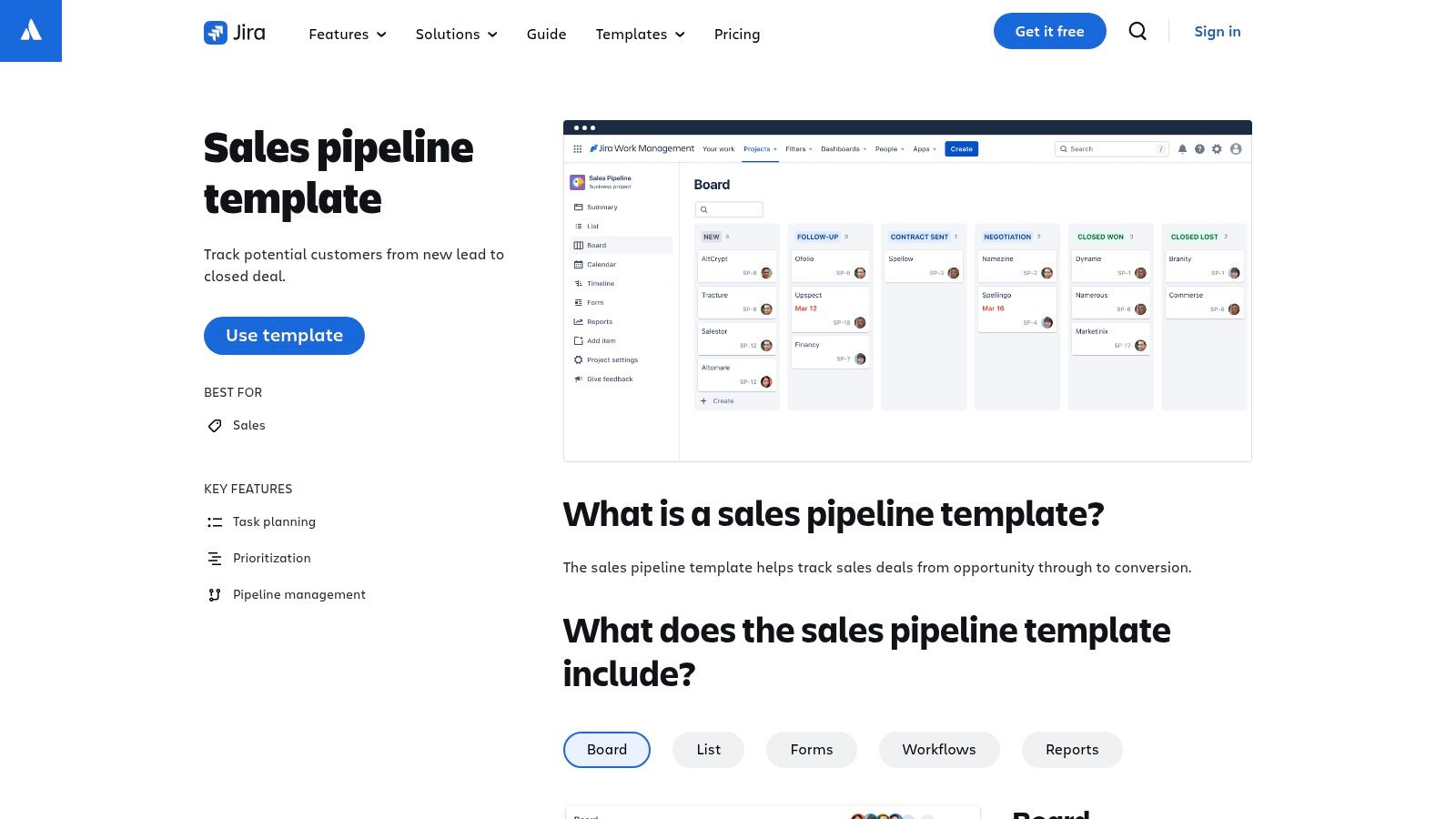The image size is (1456, 819).
Task: Click the app switcher grid icon
Action: [x=578, y=148]
